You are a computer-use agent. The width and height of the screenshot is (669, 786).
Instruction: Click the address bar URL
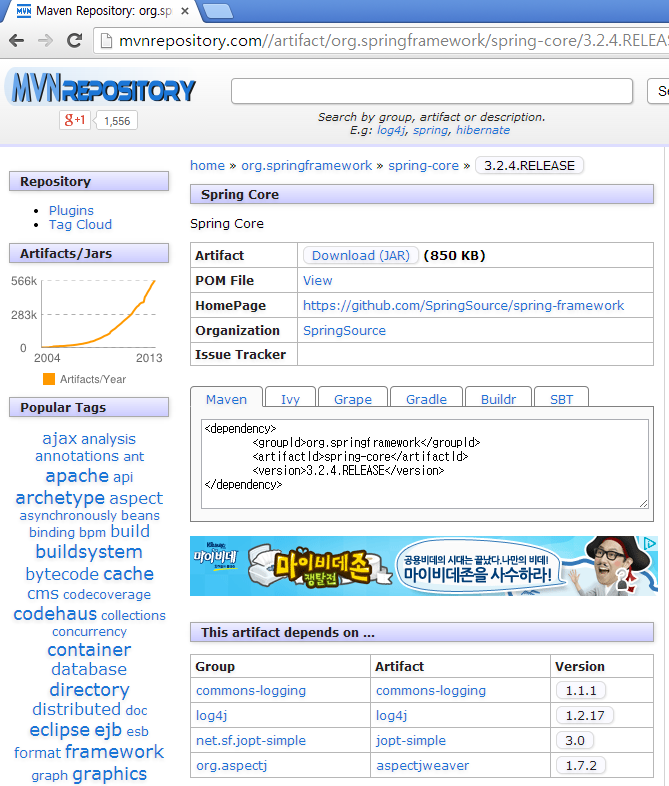380,41
